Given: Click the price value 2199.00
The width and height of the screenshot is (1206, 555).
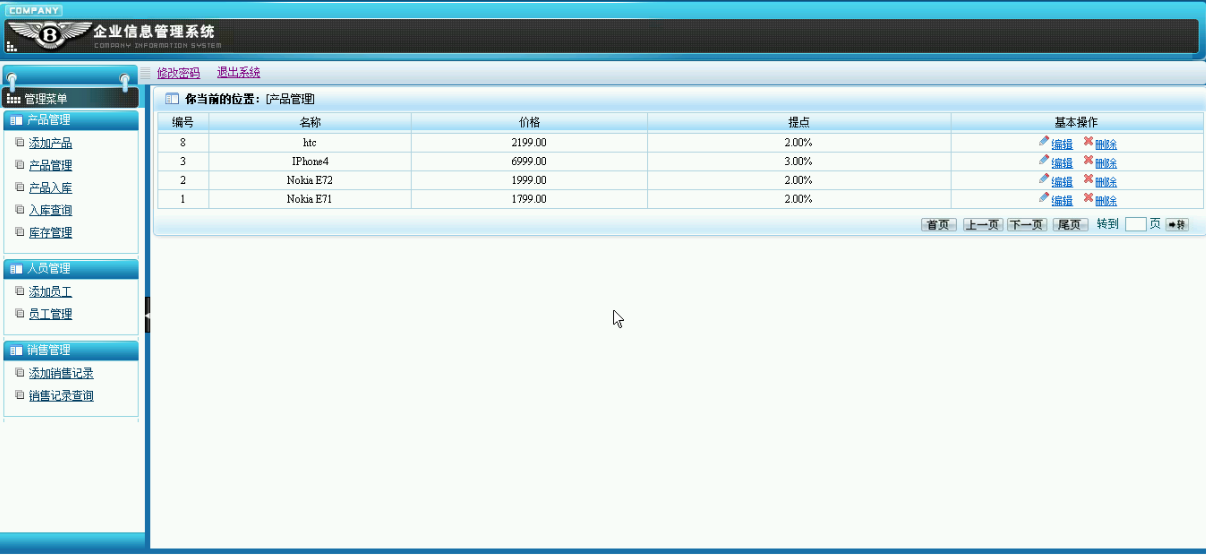Looking at the screenshot, I should tap(529, 142).
